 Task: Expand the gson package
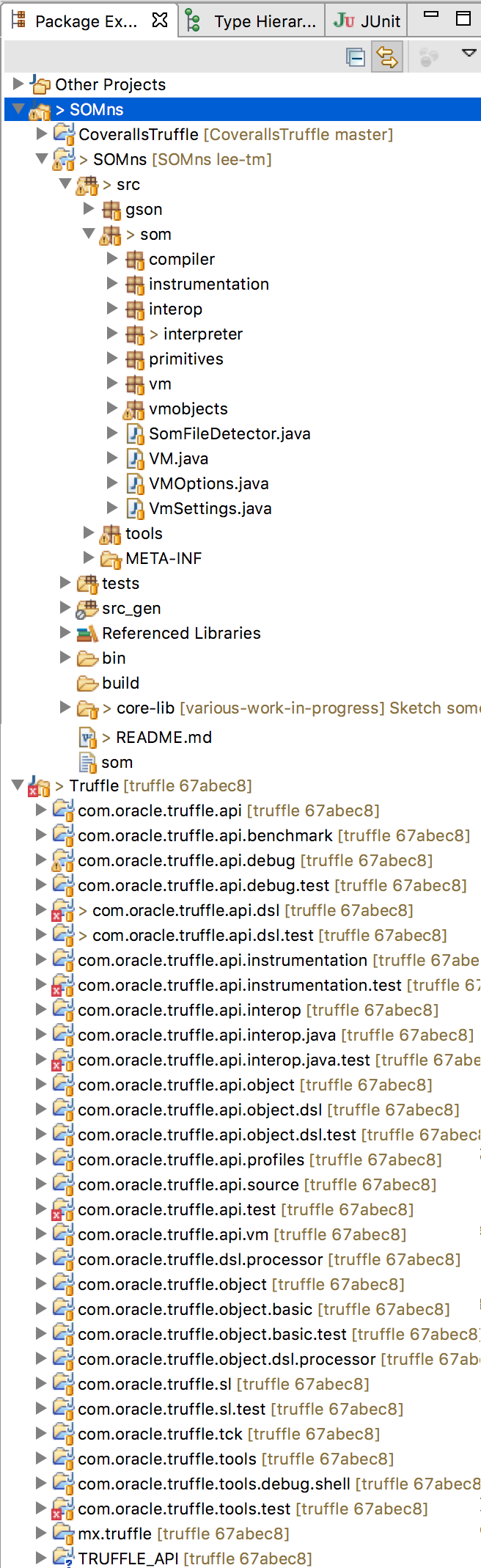89,209
